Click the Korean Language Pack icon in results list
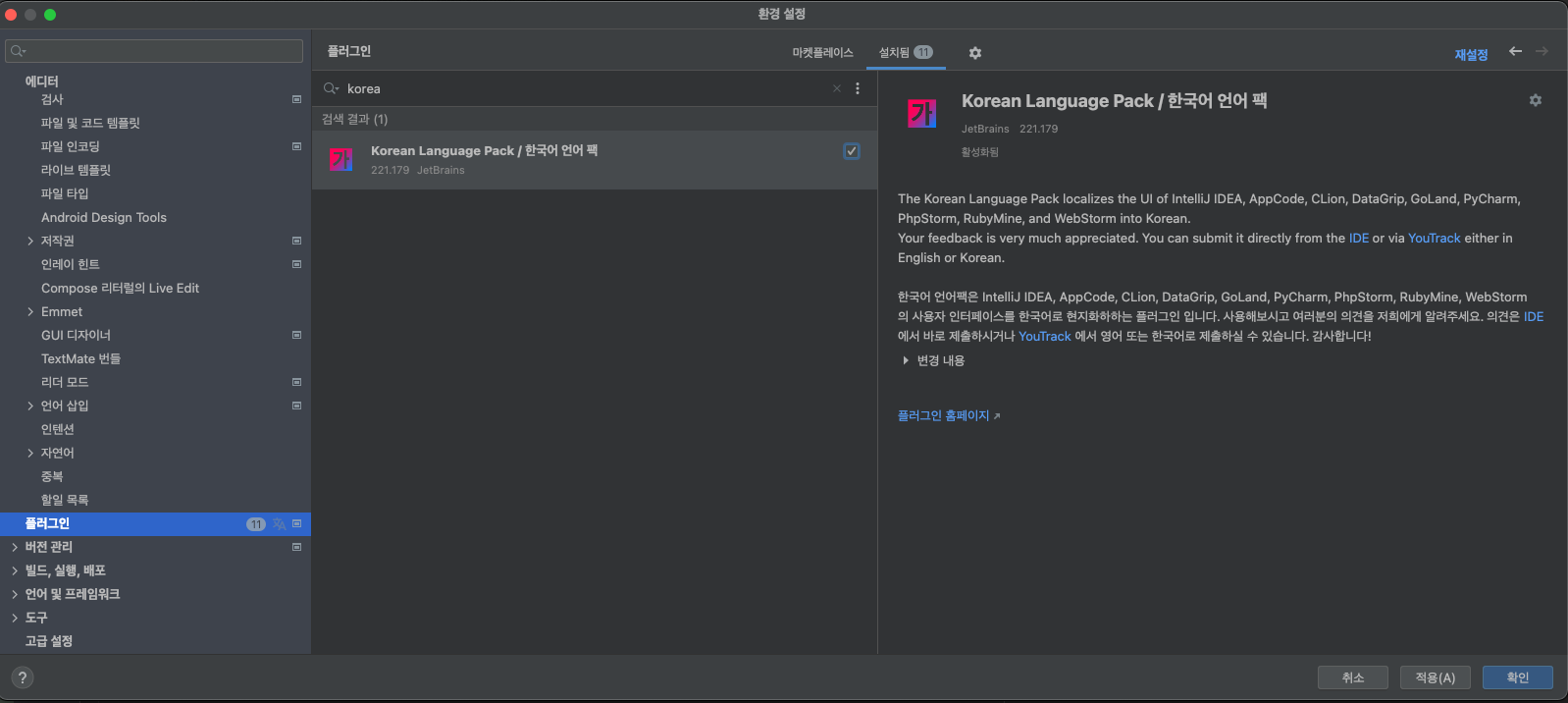This screenshot has height=703, width=1568. [340, 159]
